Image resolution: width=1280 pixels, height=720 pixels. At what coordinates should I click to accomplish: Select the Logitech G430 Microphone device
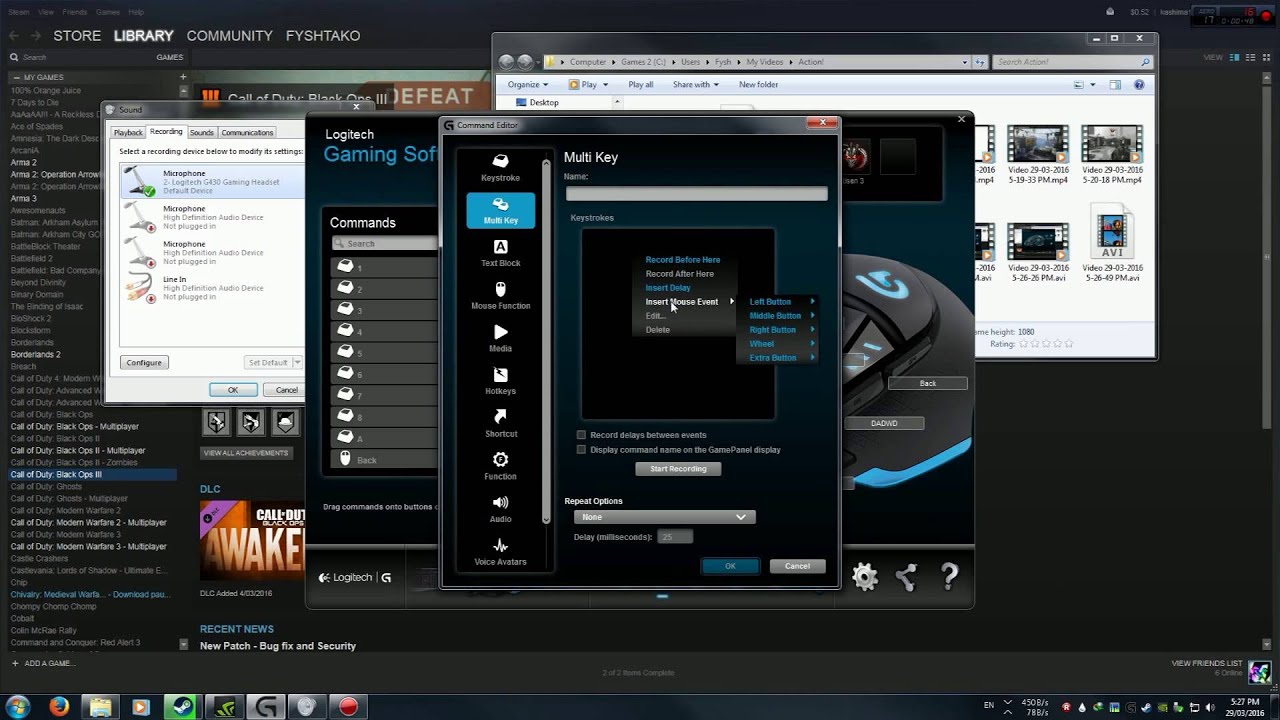click(212, 181)
